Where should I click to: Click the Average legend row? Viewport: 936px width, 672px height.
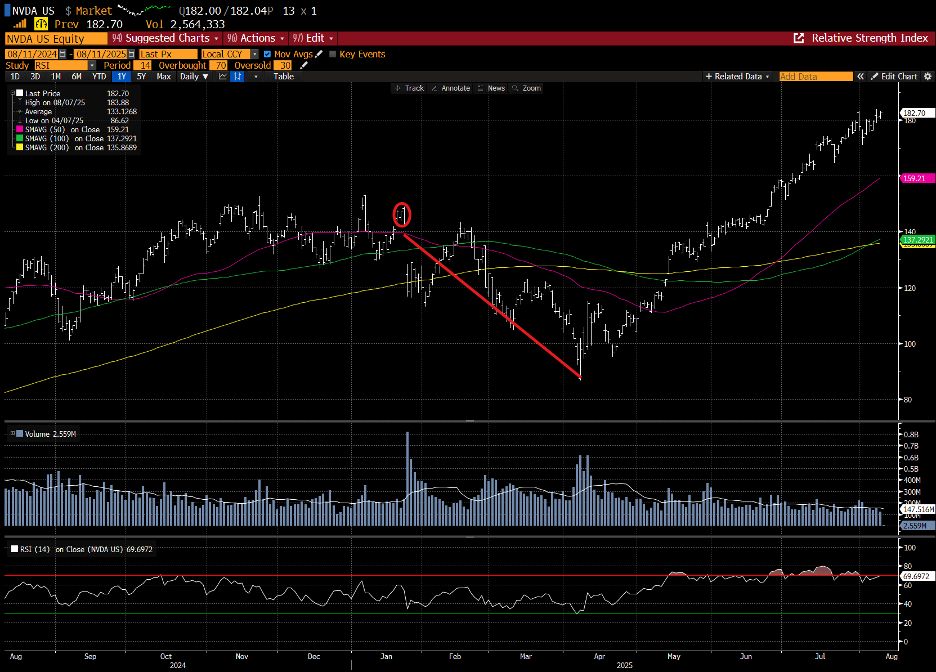click(x=75, y=112)
